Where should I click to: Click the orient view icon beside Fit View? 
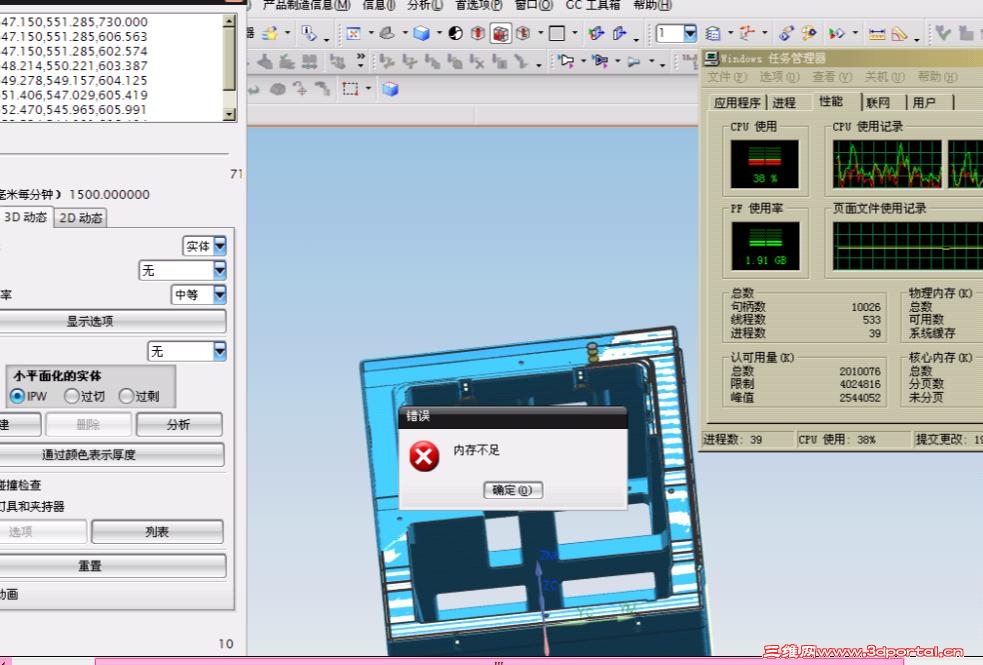pyautogui.click(x=387, y=33)
